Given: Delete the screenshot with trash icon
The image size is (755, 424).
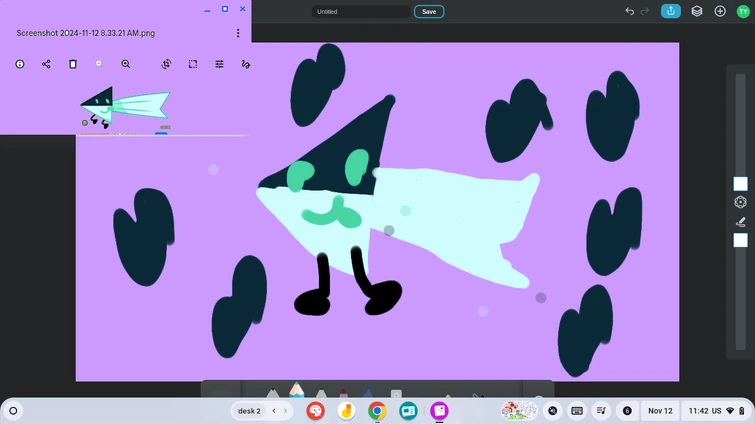Looking at the screenshot, I should [73, 64].
